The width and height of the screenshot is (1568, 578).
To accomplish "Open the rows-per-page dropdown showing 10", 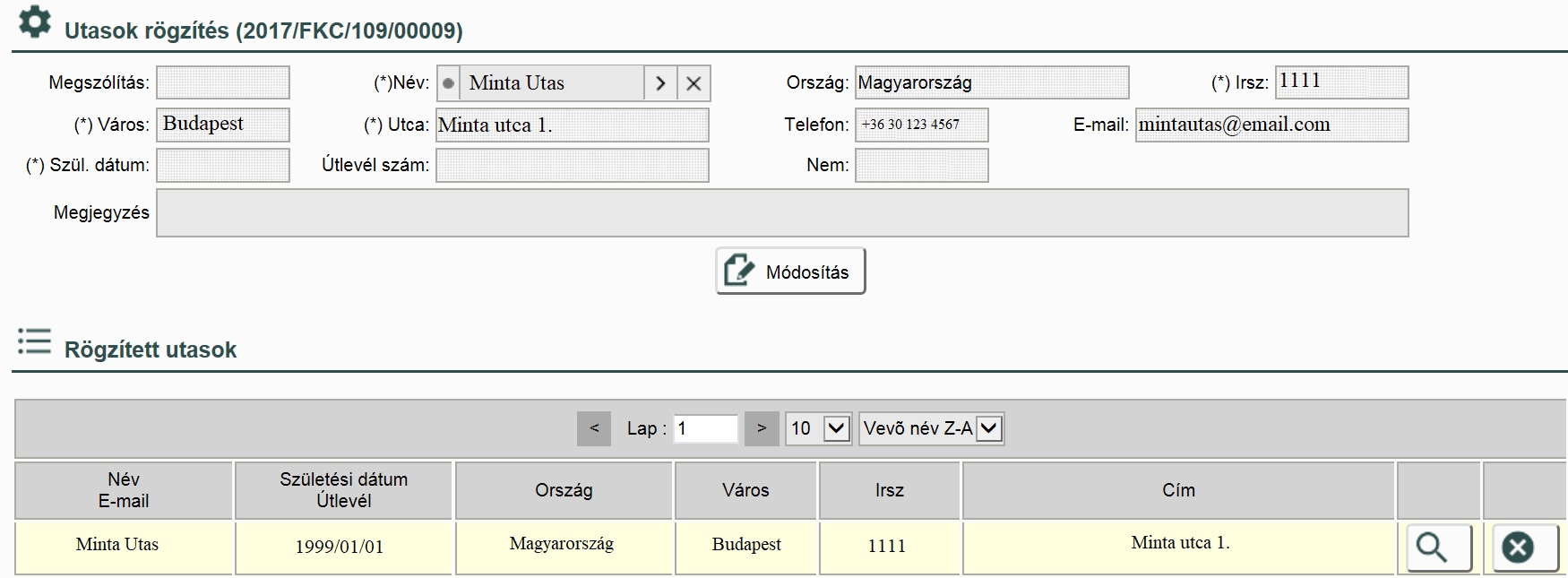I will (x=818, y=428).
